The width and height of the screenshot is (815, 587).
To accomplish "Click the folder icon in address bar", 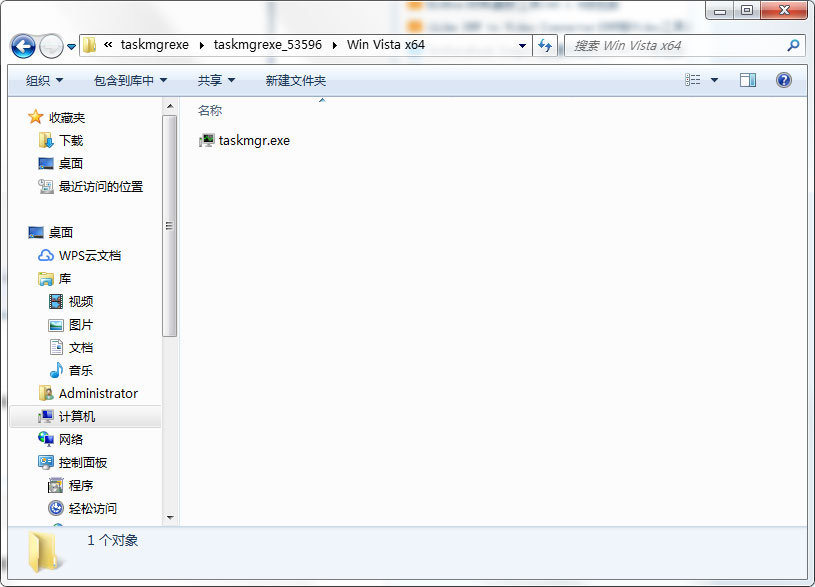I will [89, 45].
